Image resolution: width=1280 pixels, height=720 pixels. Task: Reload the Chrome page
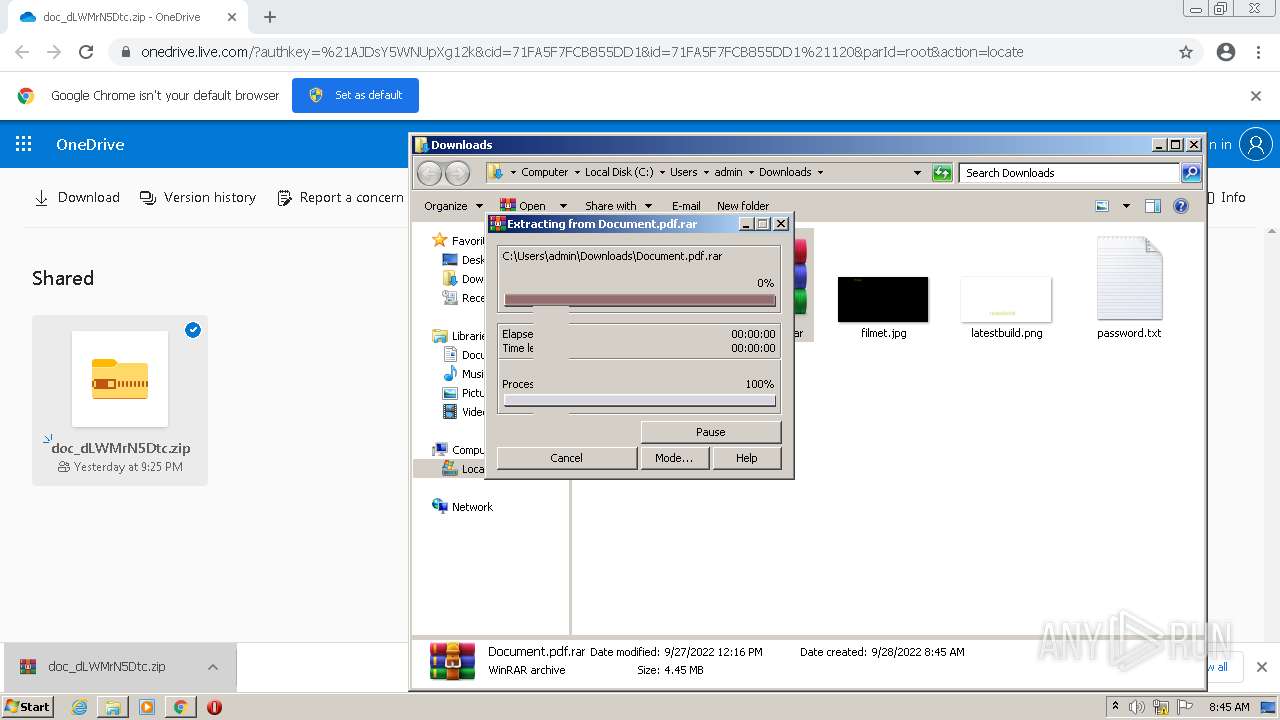[x=86, y=52]
